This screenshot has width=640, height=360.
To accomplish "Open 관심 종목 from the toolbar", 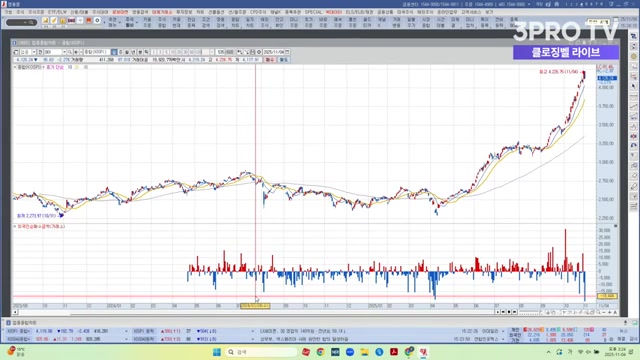I will (191, 22).
